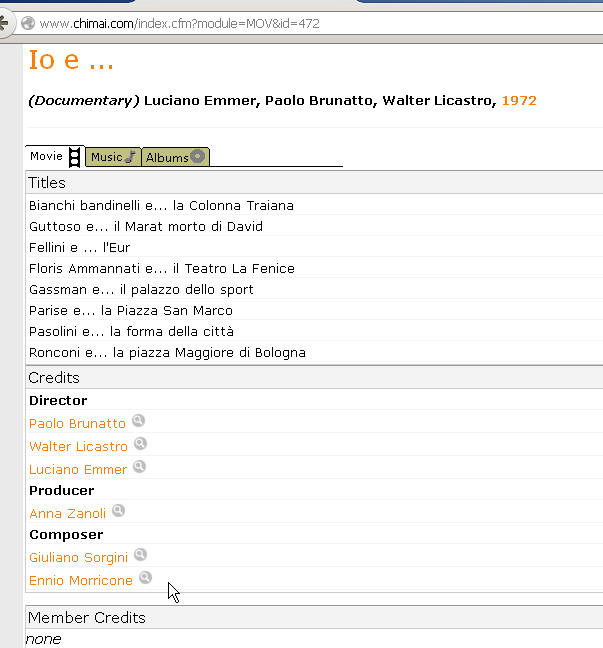Click the search icon beside Walter Licastro
Image resolution: width=603 pixels, height=648 pixels.
pyautogui.click(x=141, y=444)
